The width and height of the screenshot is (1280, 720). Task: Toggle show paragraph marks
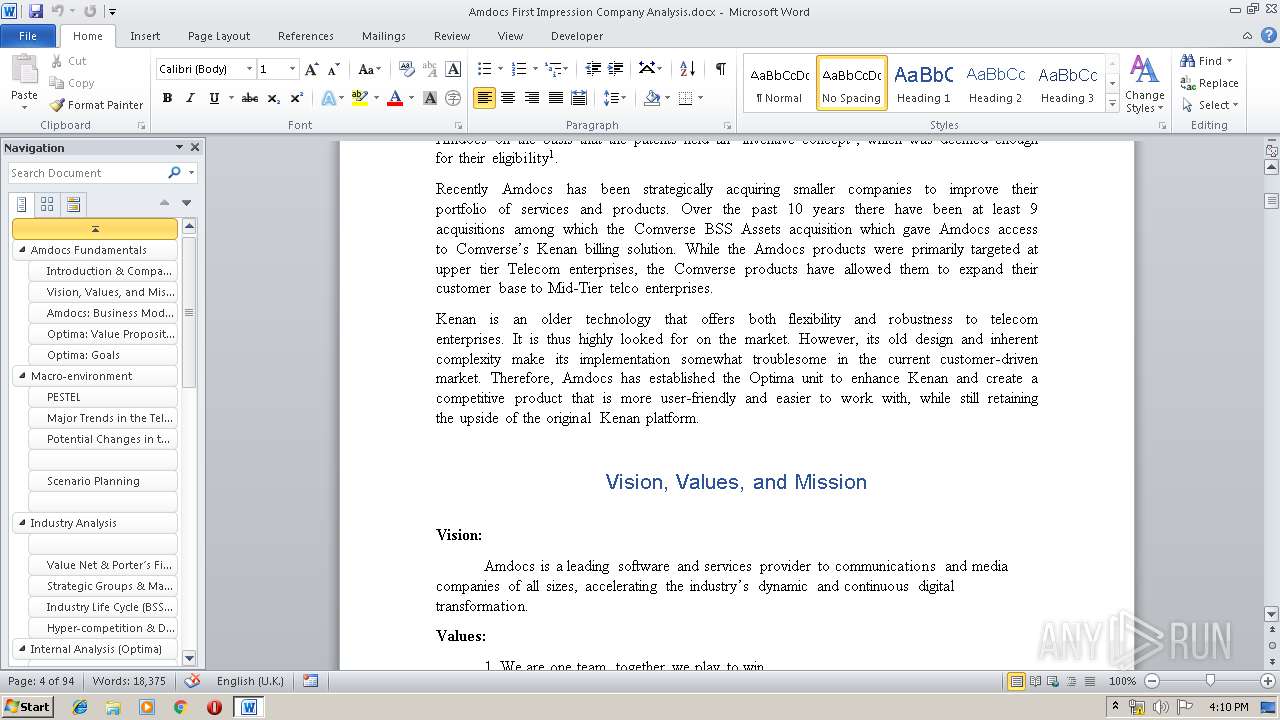coord(720,69)
